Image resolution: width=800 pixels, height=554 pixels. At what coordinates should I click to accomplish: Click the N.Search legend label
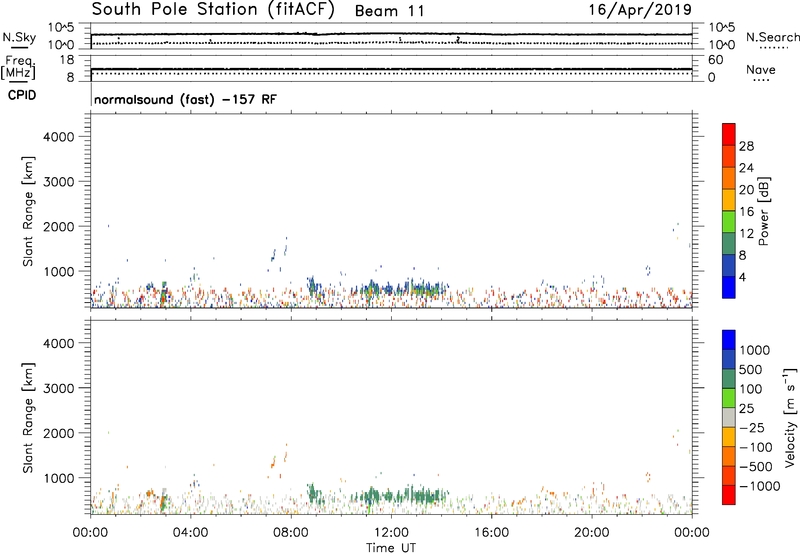(x=772, y=37)
